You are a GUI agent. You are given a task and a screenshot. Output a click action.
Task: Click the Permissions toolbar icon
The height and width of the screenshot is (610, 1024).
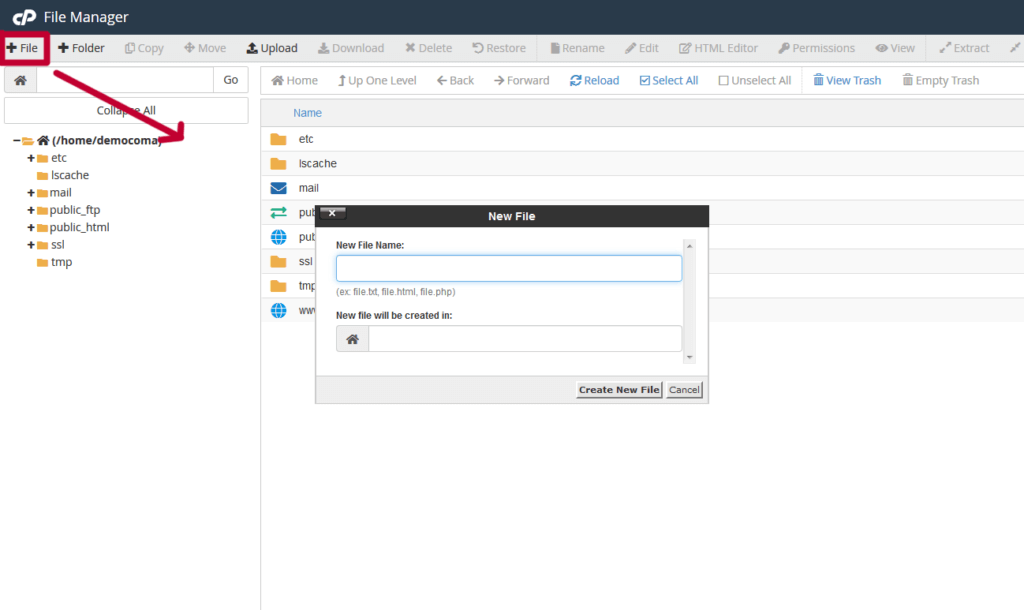pos(816,47)
